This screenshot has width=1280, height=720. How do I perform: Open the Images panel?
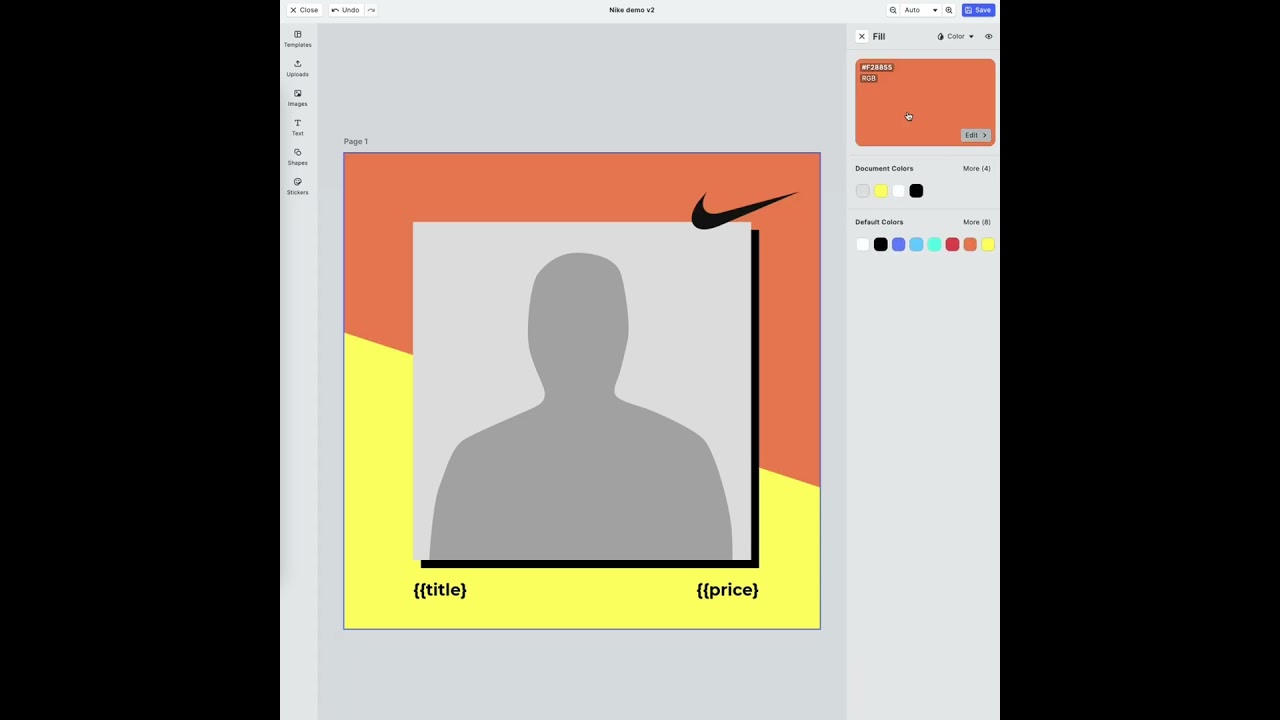[297, 98]
